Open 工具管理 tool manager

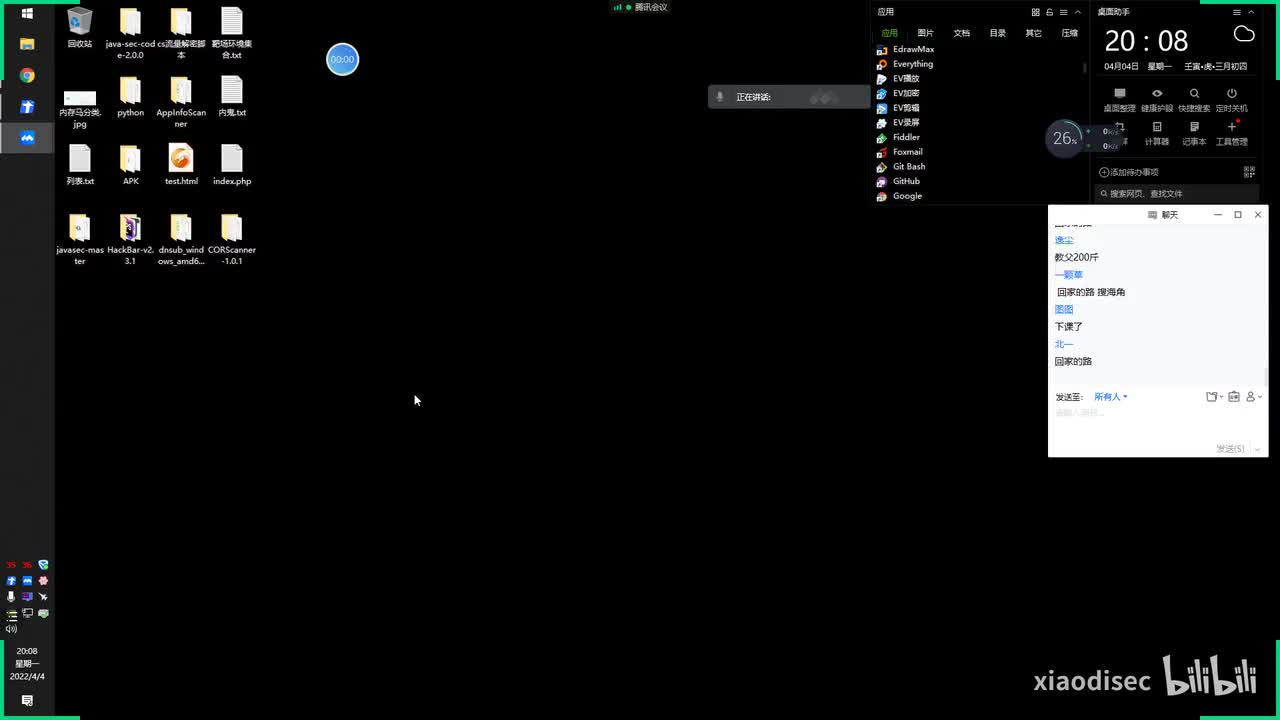tap(1232, 134)
